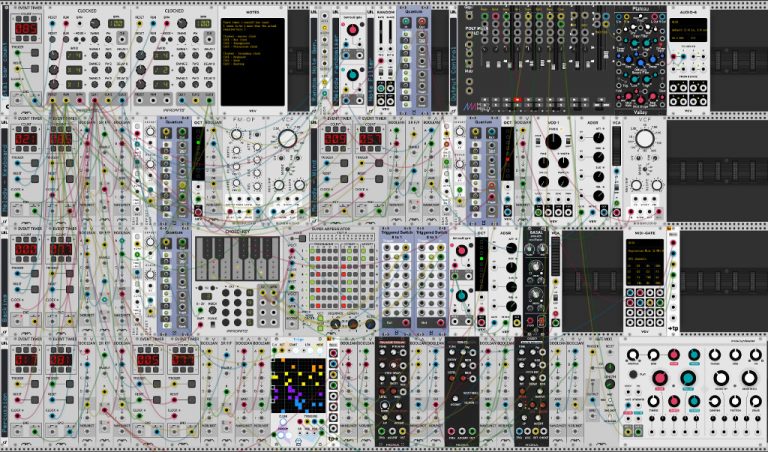Click Trigger button on top-row Event Timer
The image size is (768, 452).
click(x=35, y=52)
